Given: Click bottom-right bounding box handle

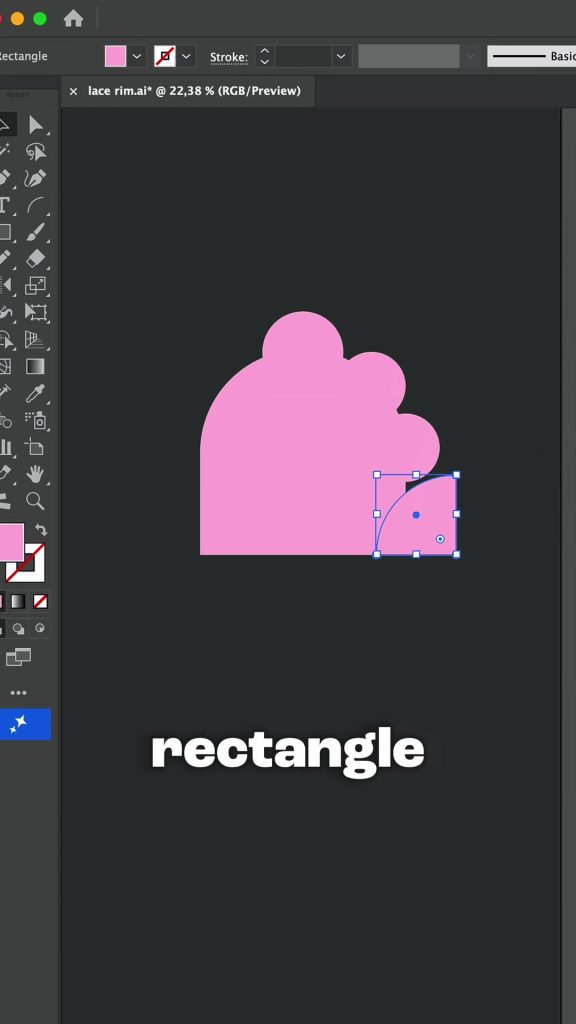Looking at the screenshot, I should click(x=456, y=554).
